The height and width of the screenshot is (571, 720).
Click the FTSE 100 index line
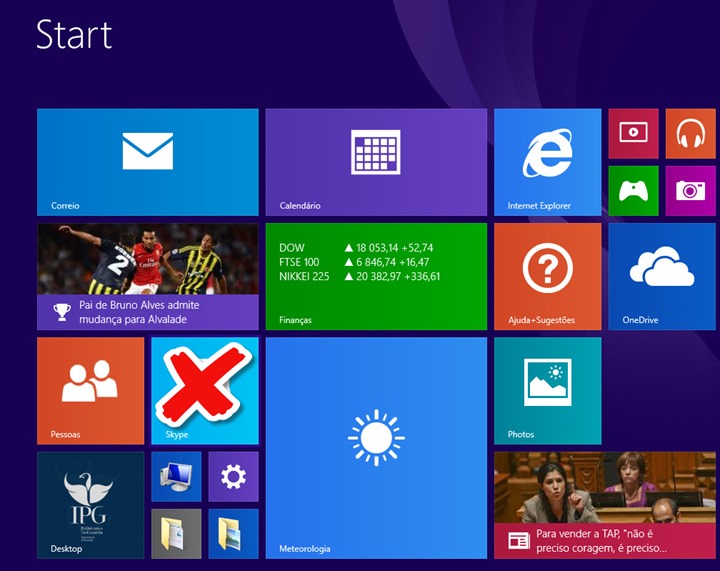pyautogui.click(x=354, y=262)
